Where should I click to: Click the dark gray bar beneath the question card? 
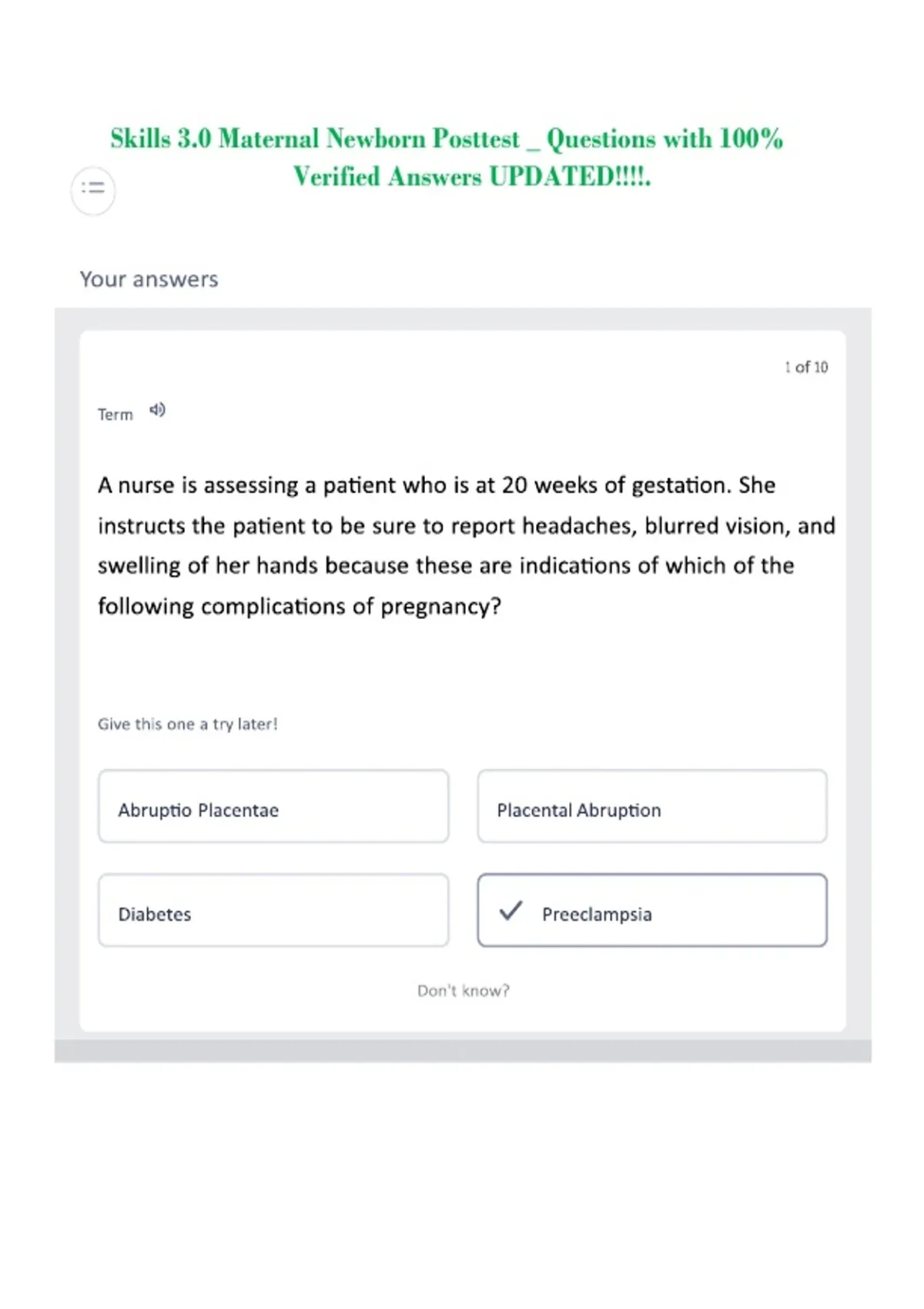[463, 1051]
